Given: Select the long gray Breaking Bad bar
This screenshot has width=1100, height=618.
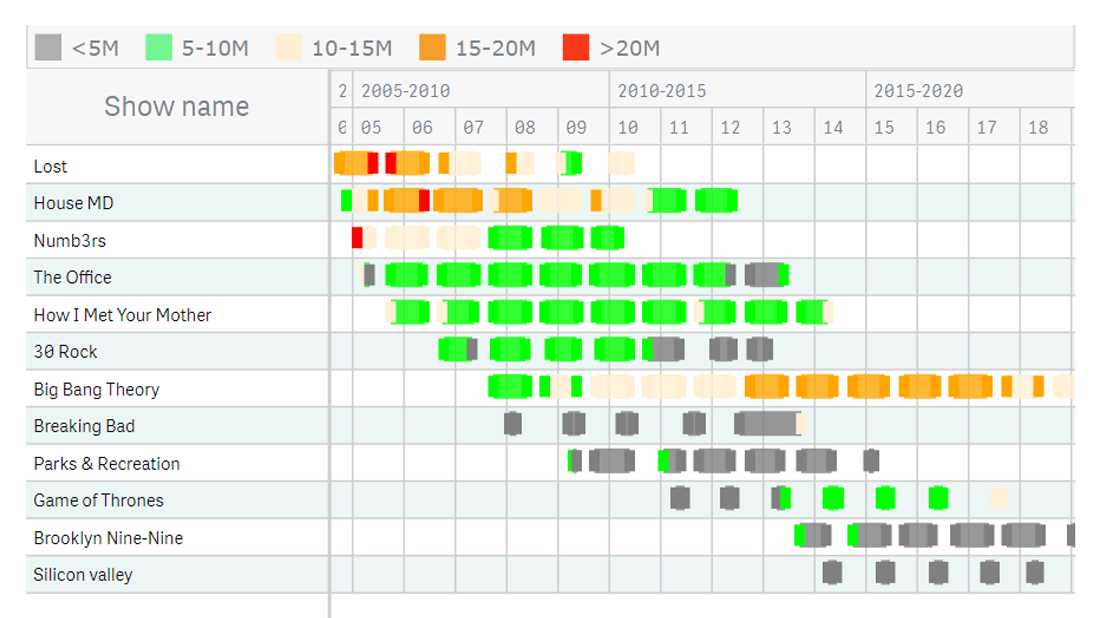Looking at the screenshot, I should [768, 424].
